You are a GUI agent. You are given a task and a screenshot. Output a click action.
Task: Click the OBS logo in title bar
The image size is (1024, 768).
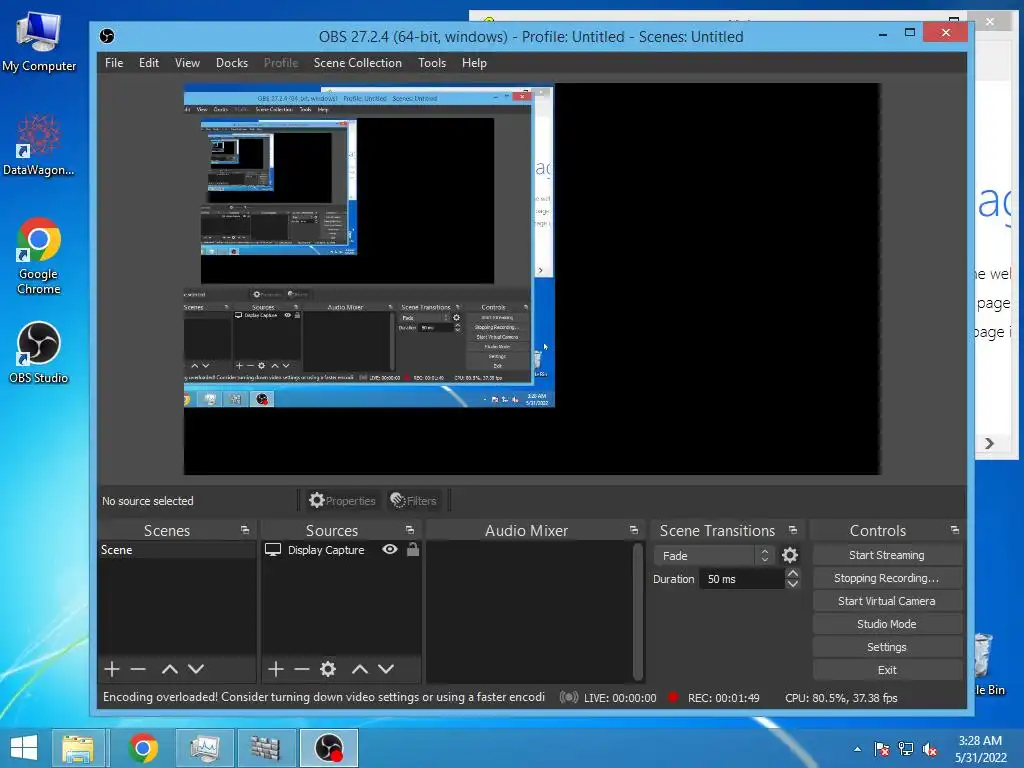[x=107, y=36]
